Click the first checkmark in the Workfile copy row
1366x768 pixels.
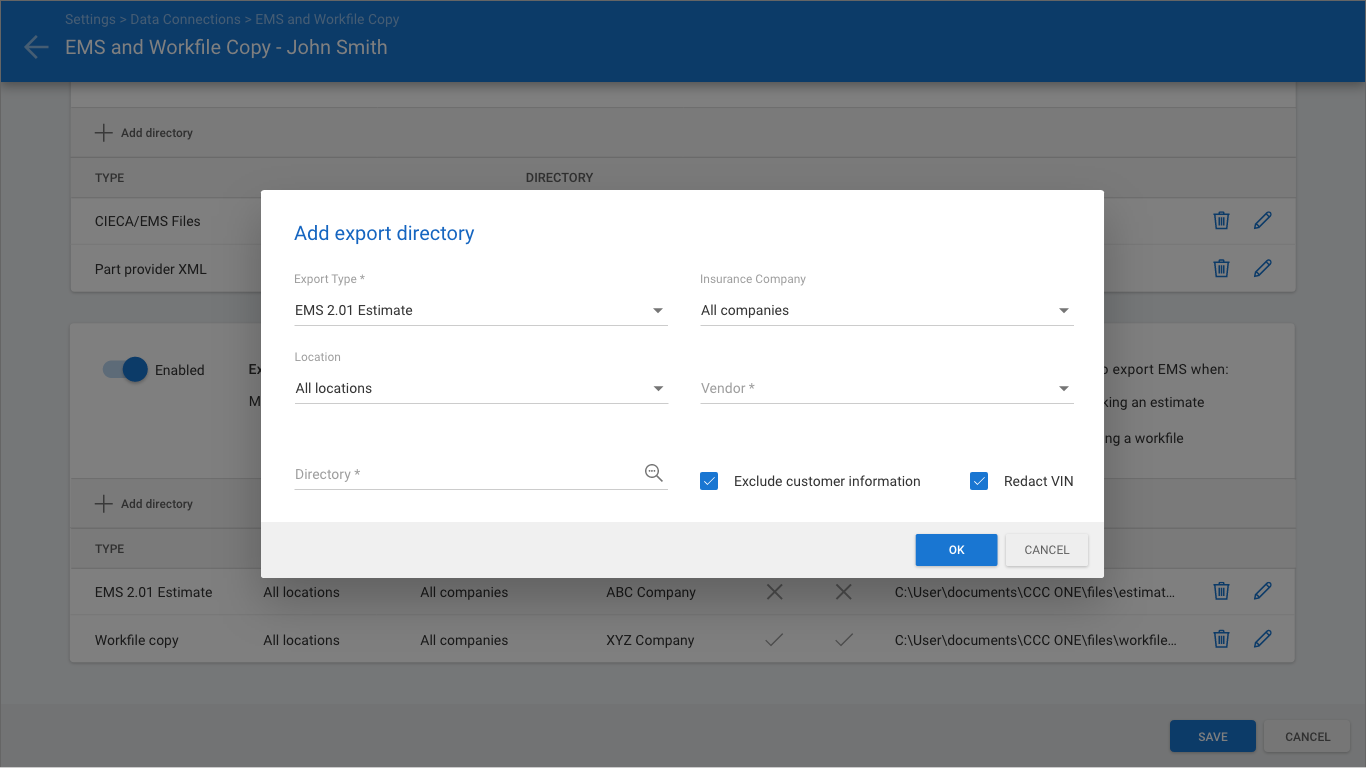click(774, 640)
